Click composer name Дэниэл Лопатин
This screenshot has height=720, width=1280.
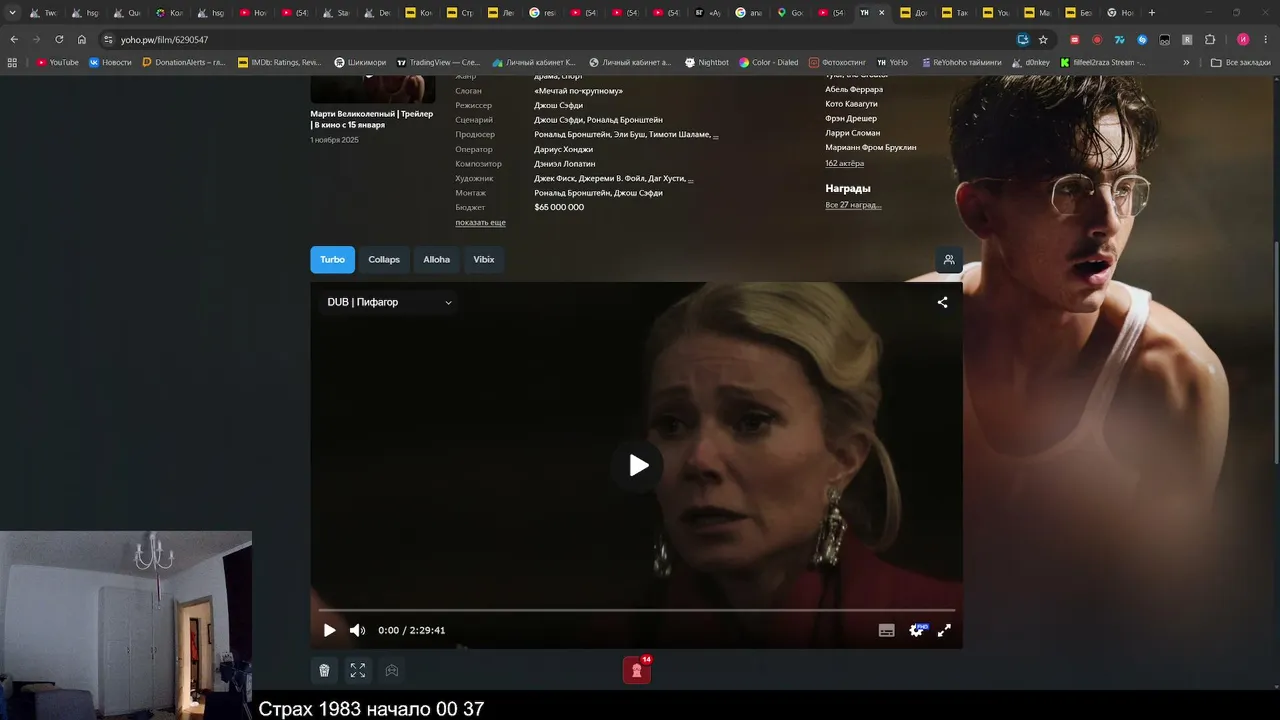[564, 164]
